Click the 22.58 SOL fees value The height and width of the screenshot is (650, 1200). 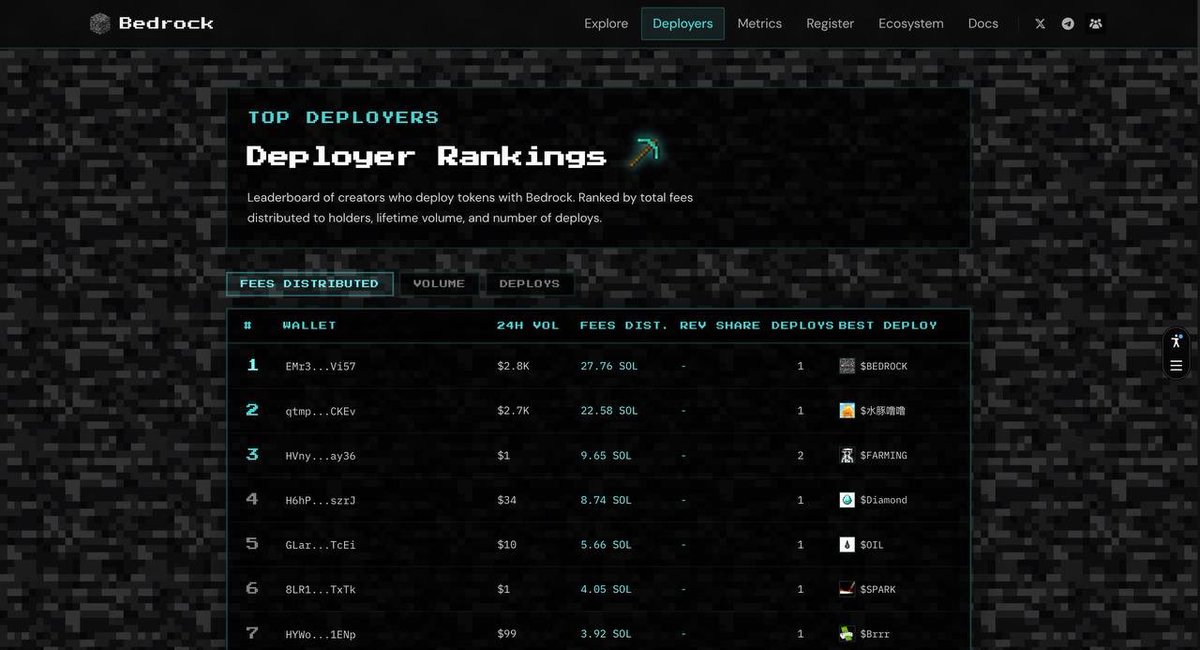(x=609, y=411)
